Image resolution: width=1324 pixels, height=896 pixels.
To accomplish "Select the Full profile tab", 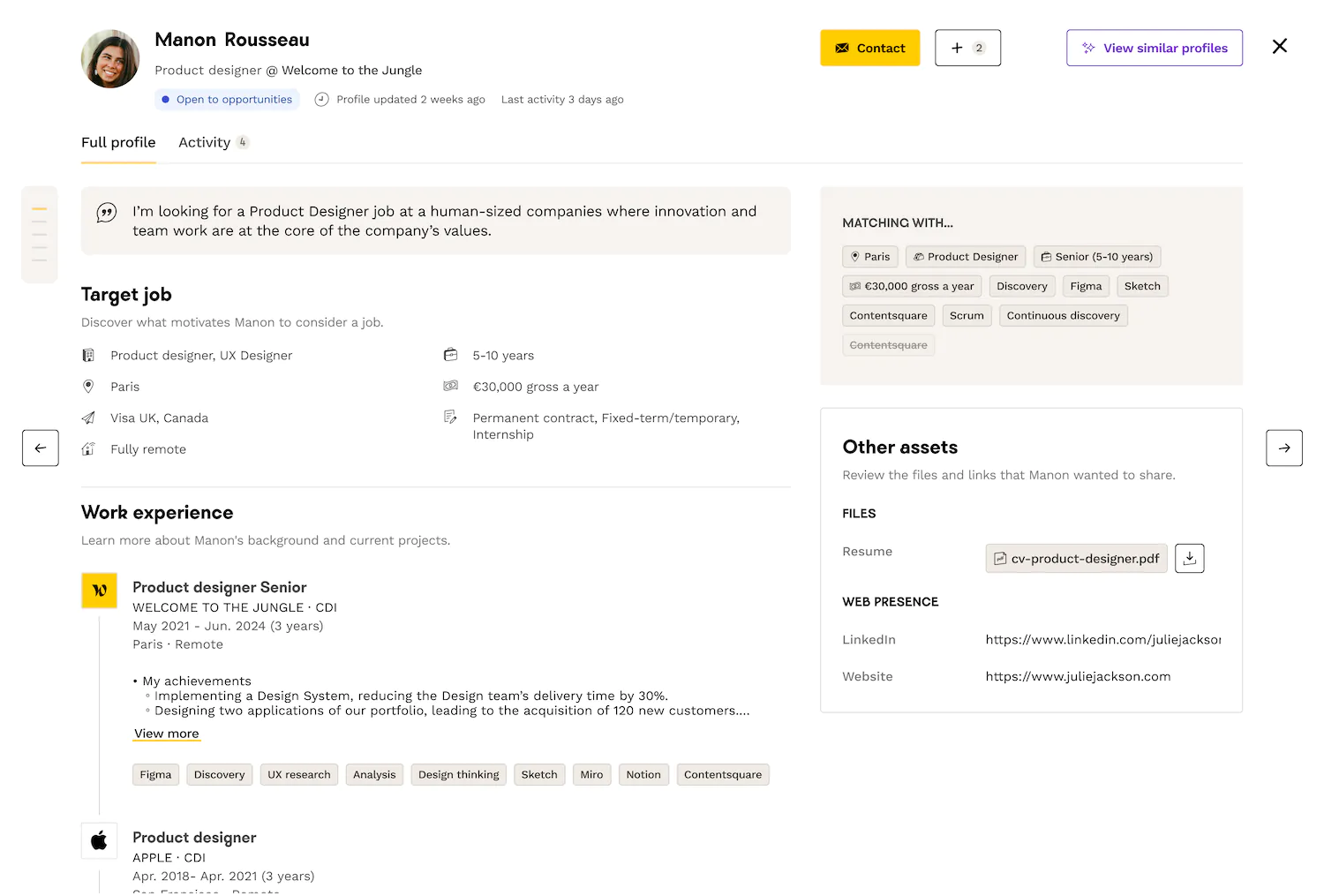I will click(x=118, y=142).
